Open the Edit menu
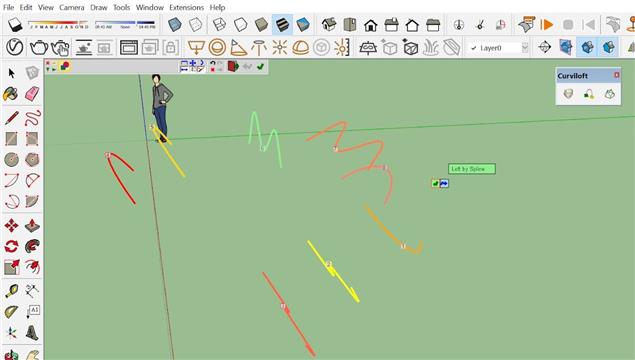 point(26,7)
